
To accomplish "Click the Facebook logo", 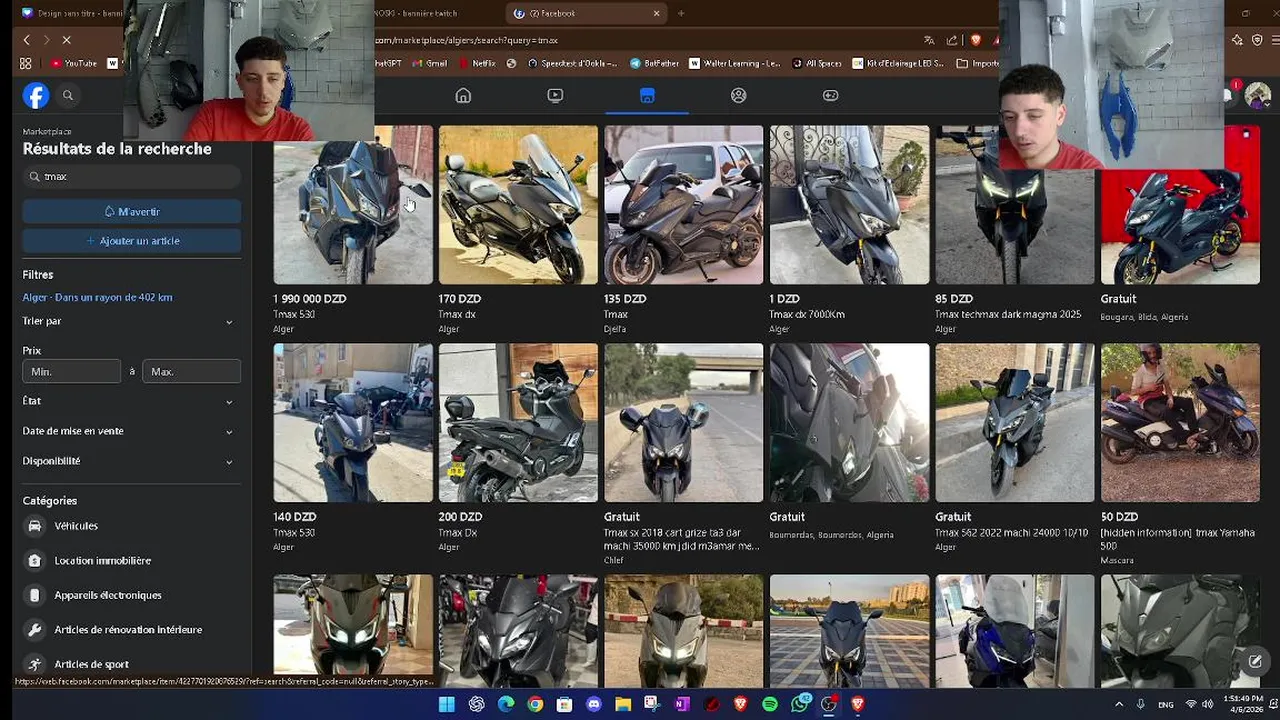I will (x=36, y=95).
